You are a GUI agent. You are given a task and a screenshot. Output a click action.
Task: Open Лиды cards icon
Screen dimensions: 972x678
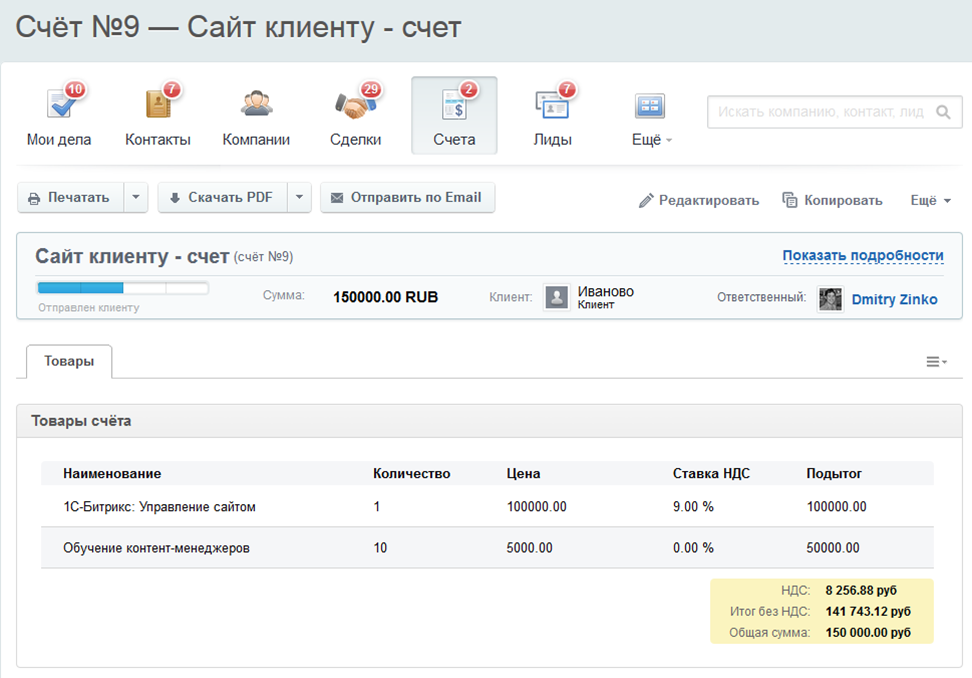coord(552,104)
